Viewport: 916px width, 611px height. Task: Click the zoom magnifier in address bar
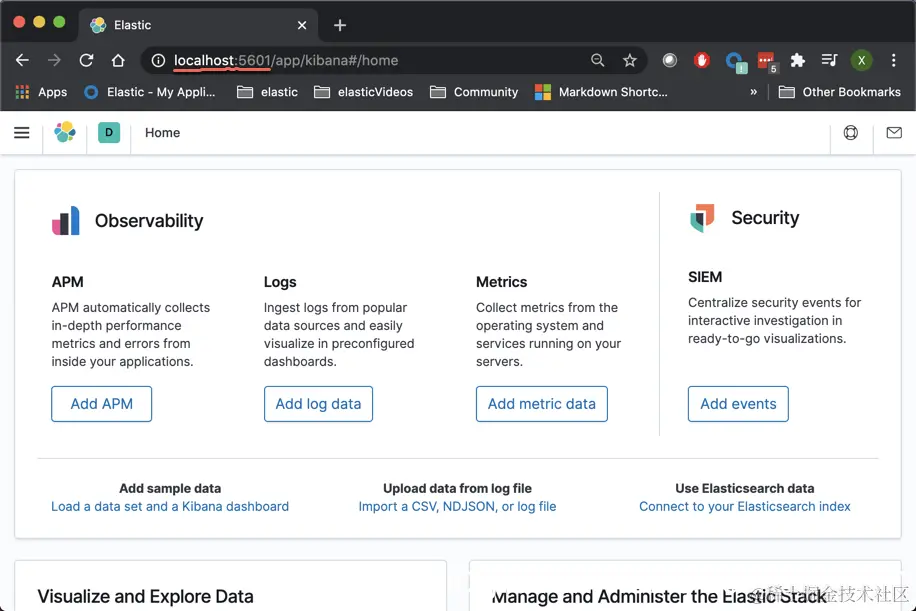pos(597,60)
